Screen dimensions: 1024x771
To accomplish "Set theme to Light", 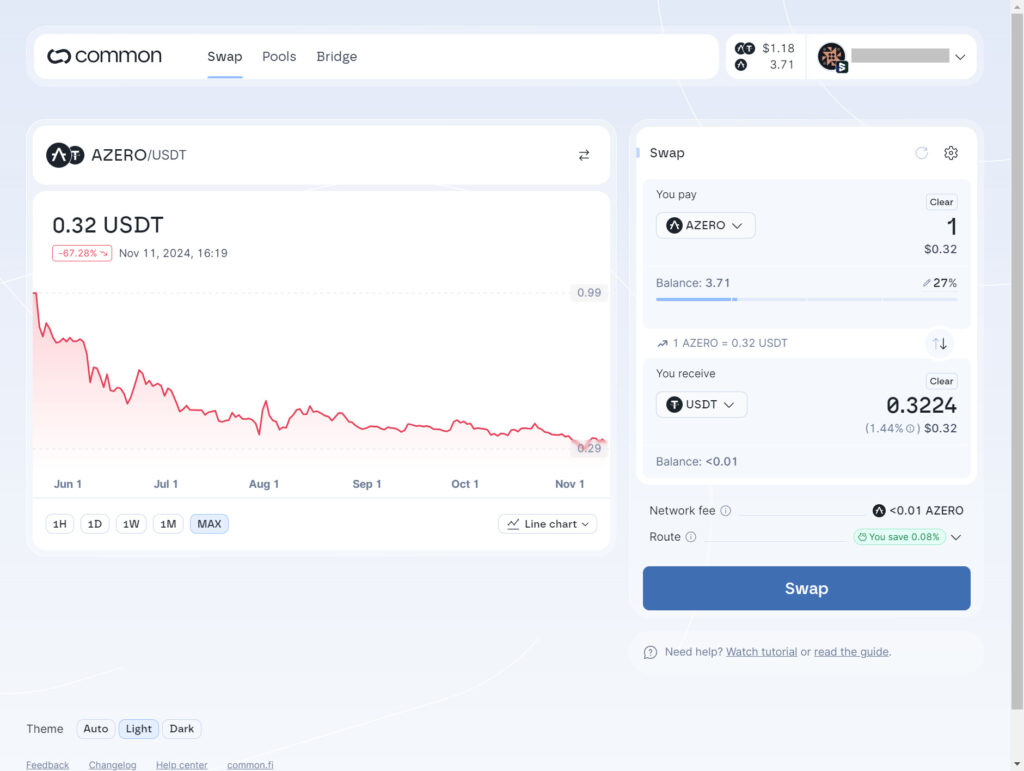I will (138, 729).
